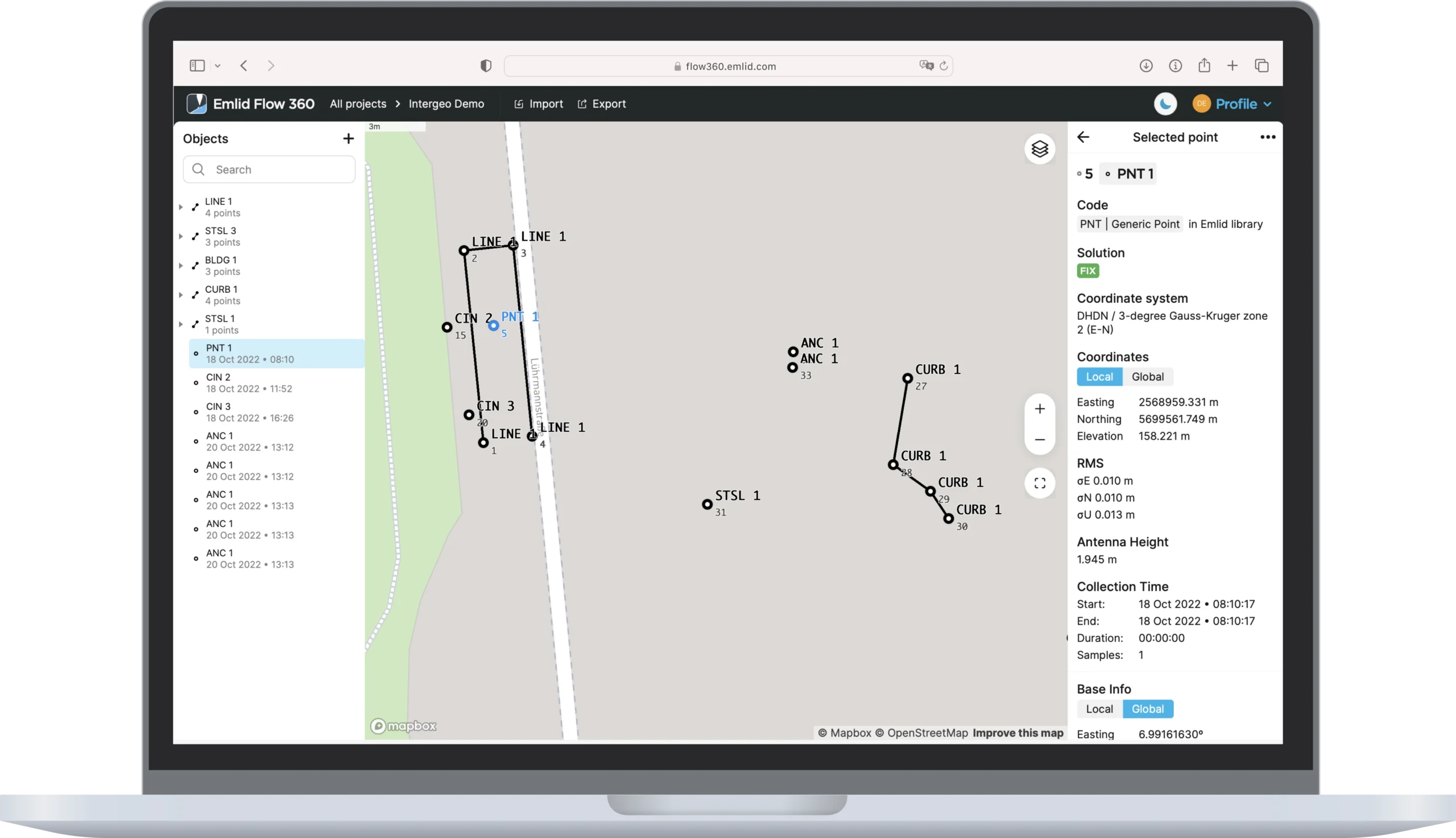Switch Base Info to Local

coord(1099,708)
